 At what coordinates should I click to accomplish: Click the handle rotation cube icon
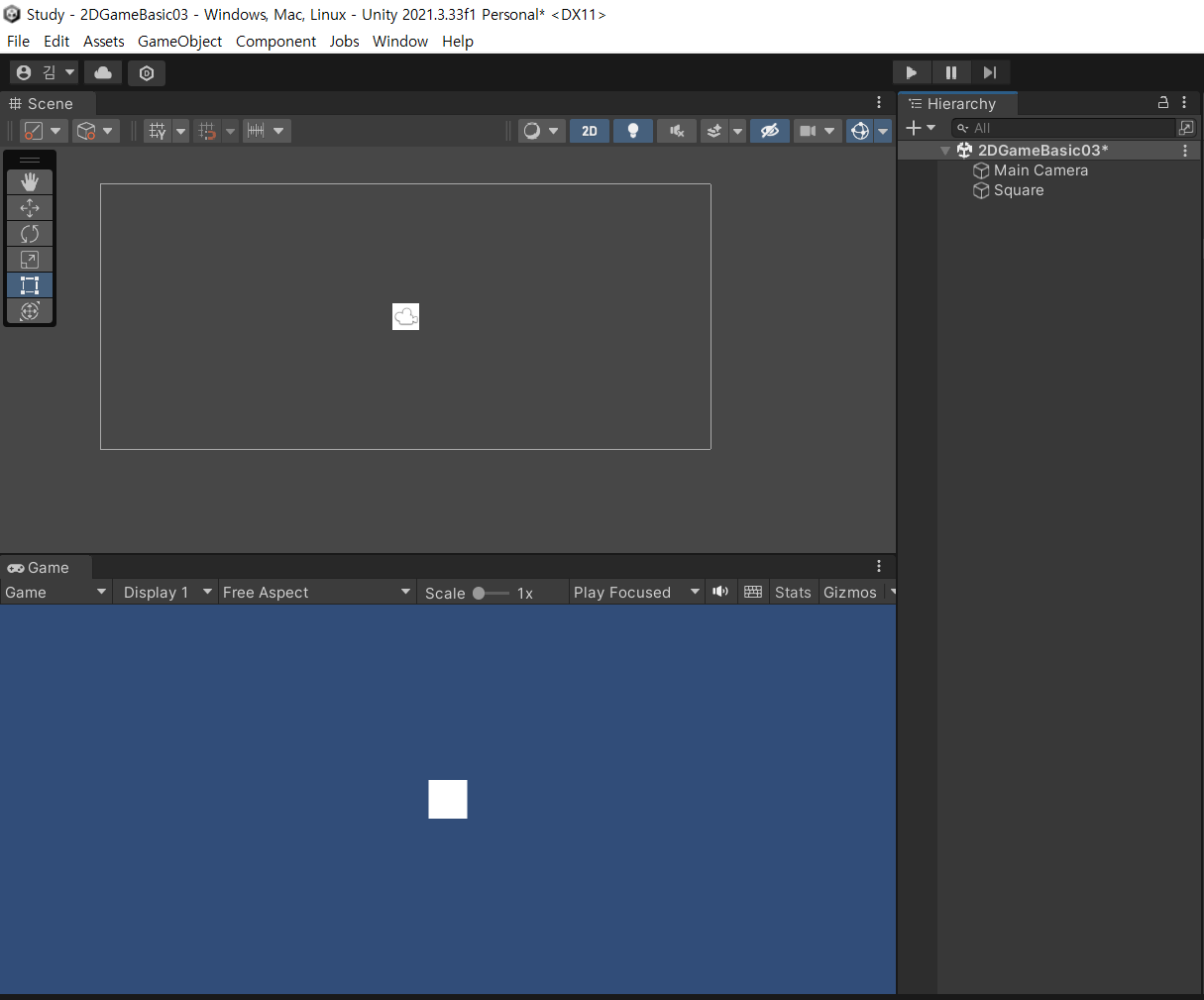pos(86,131)
